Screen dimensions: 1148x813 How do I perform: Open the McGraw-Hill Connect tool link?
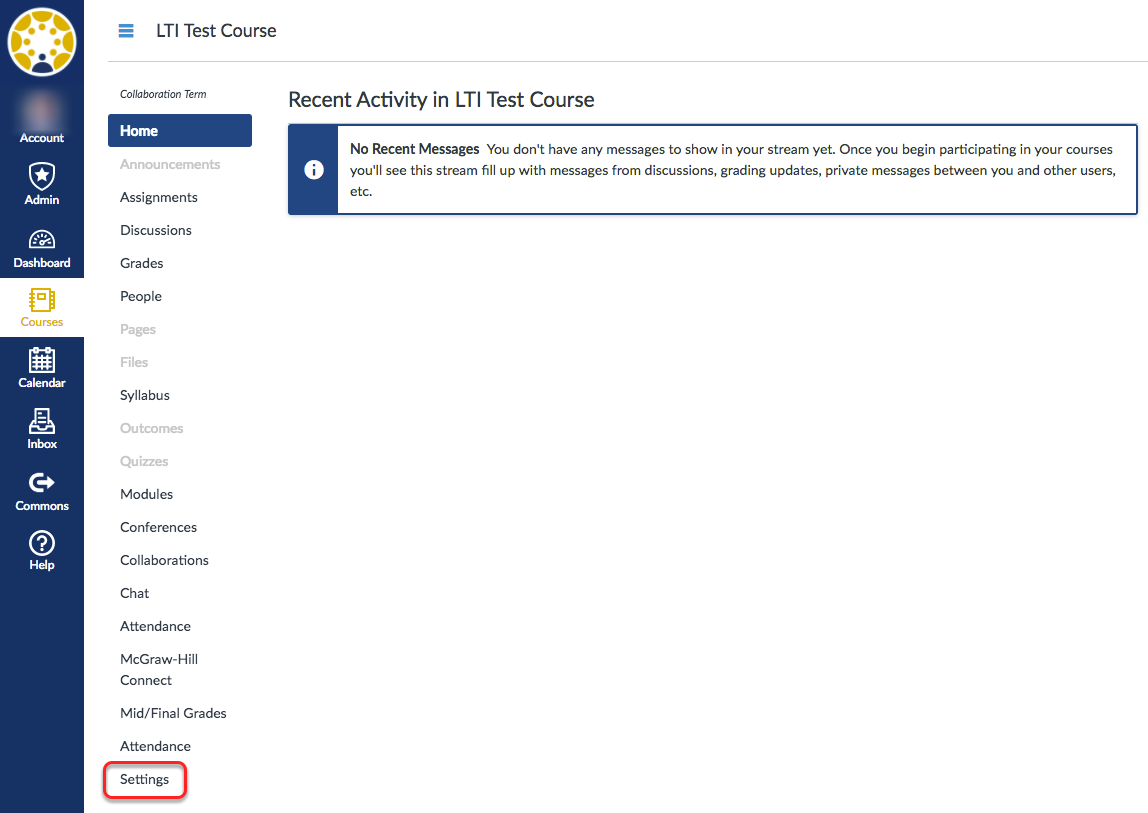pyautogui.click(x=159, y=669)
